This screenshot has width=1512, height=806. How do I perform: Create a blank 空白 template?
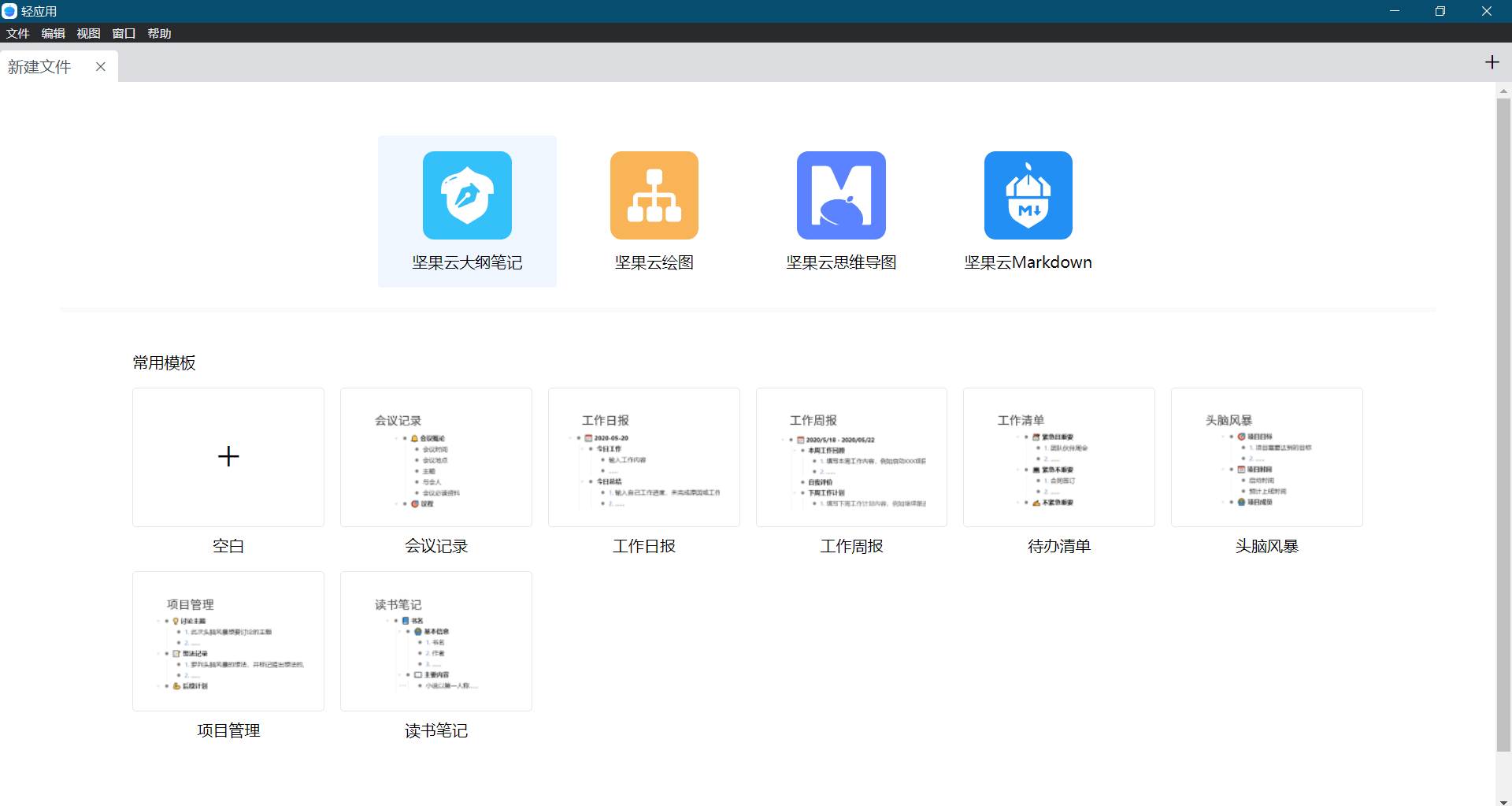click(228, 457)
